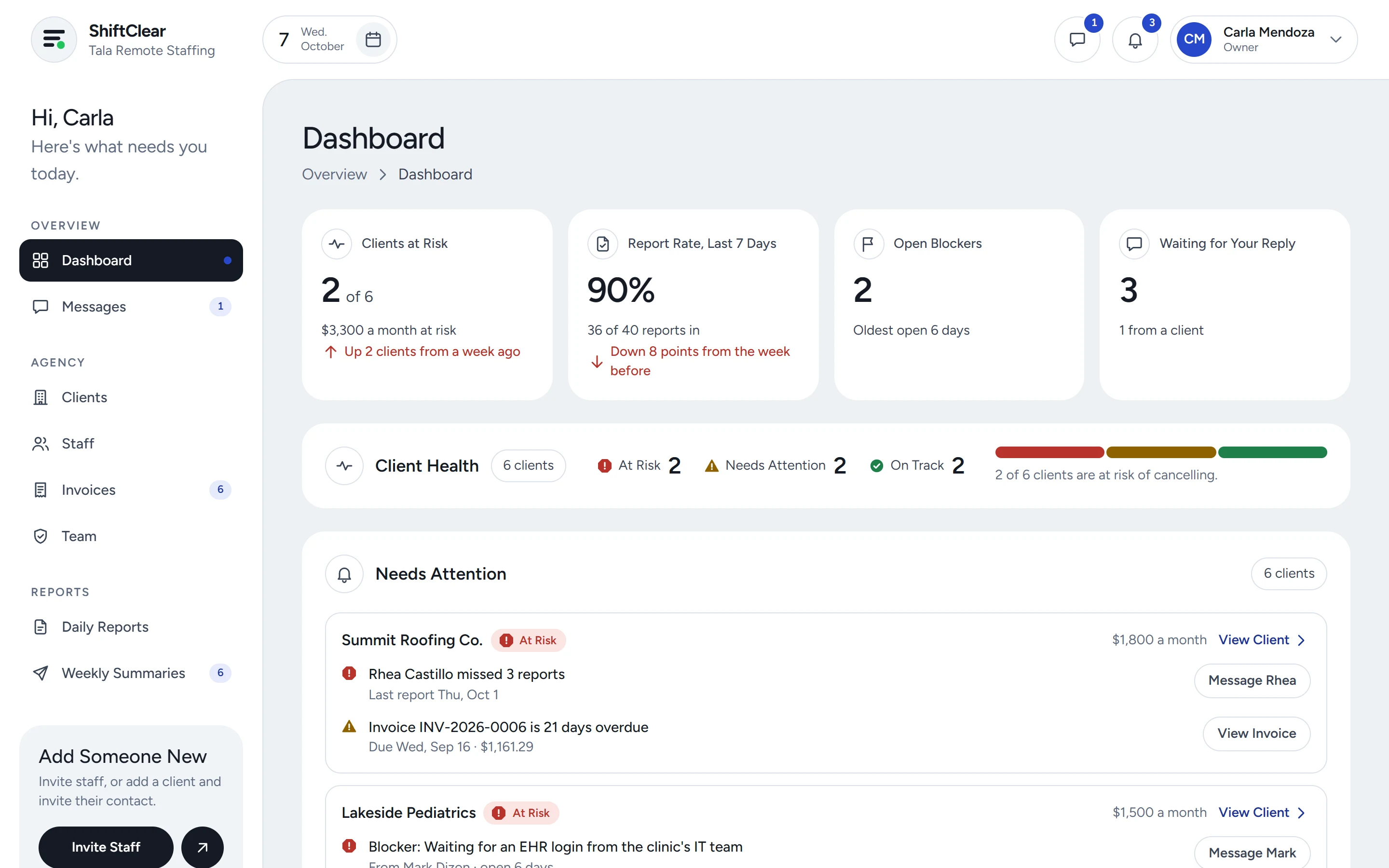1389x868 pixels.
Task: Click the Open Blockers flag icon
Action: pyautogui.click(x=869, y=244)
